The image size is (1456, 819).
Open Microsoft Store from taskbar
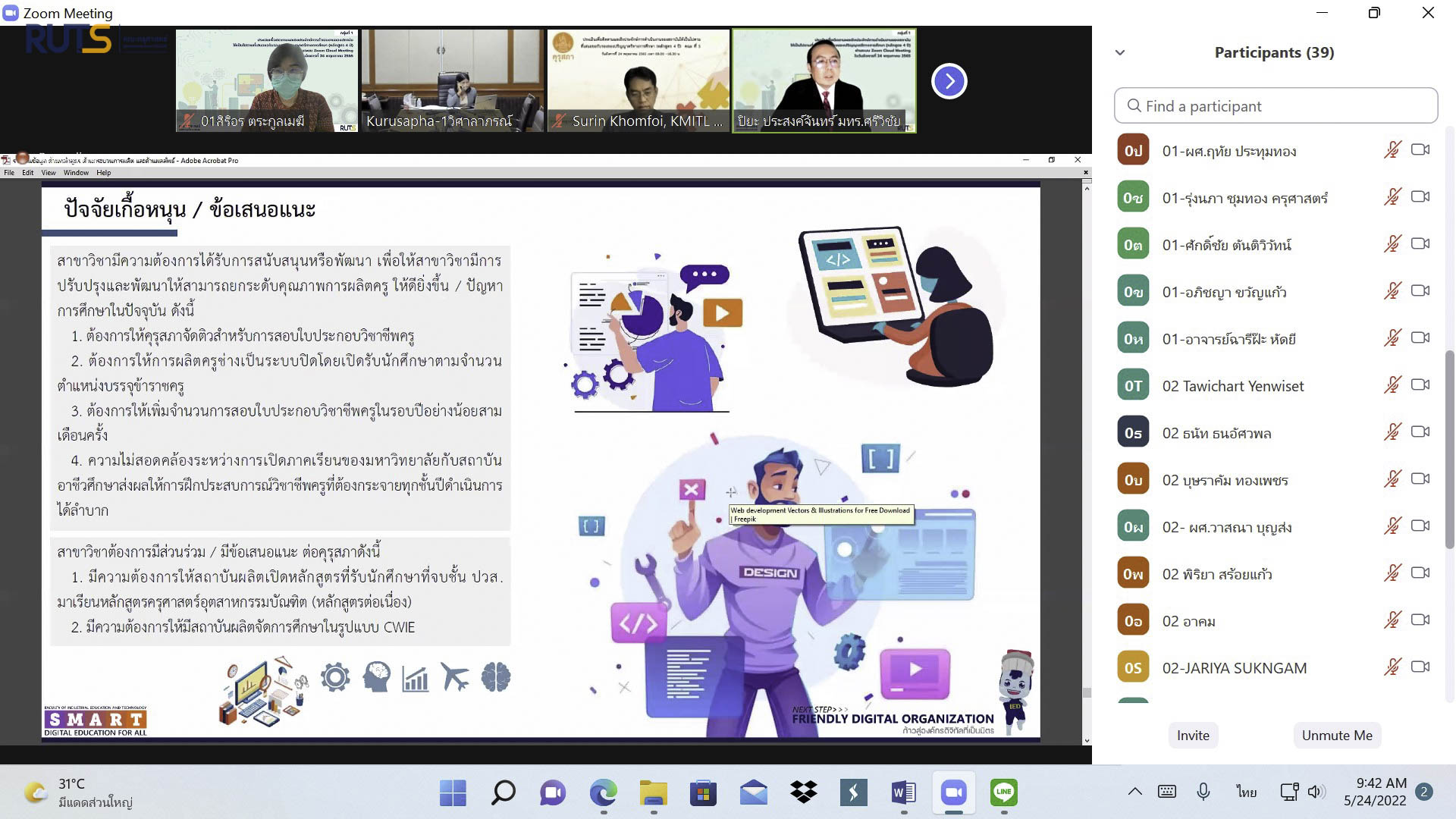[x=703, y=793]
